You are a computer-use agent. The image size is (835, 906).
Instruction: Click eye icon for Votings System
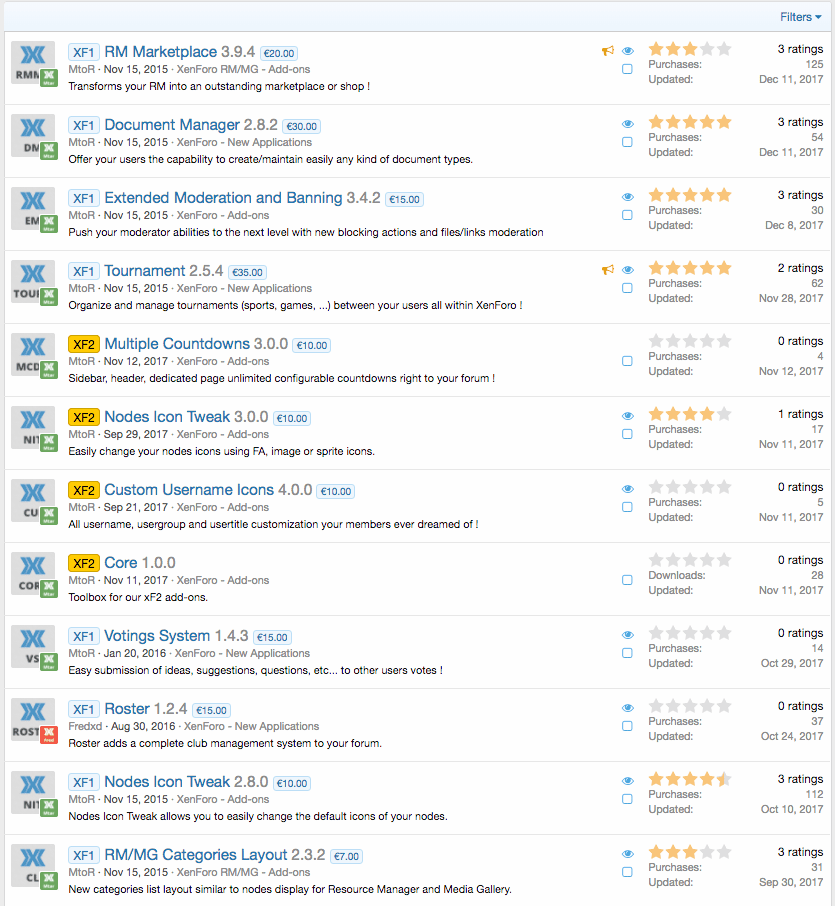(x=628, y=635)
